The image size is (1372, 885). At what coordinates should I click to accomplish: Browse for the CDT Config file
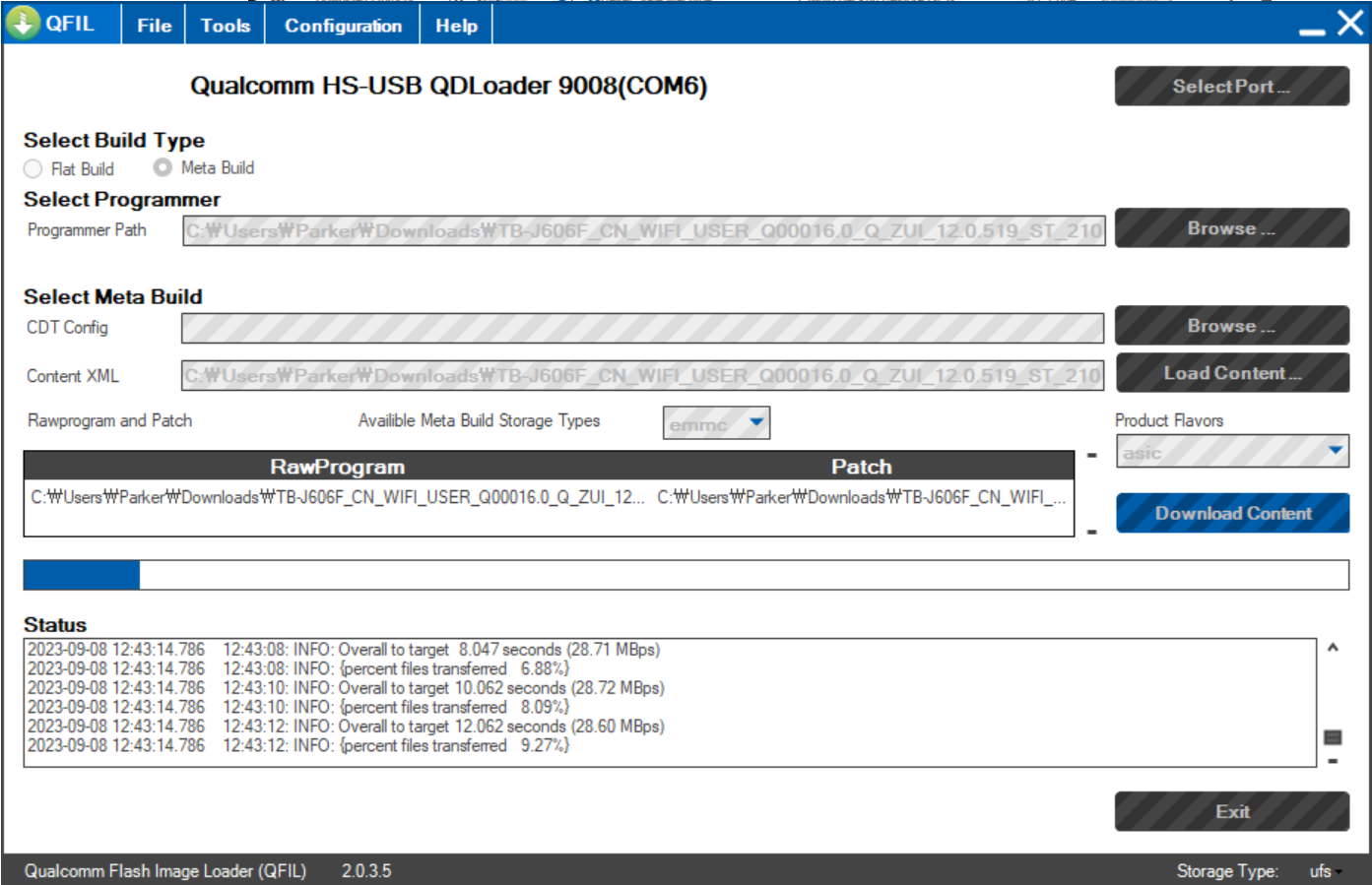pos(1231,325)
